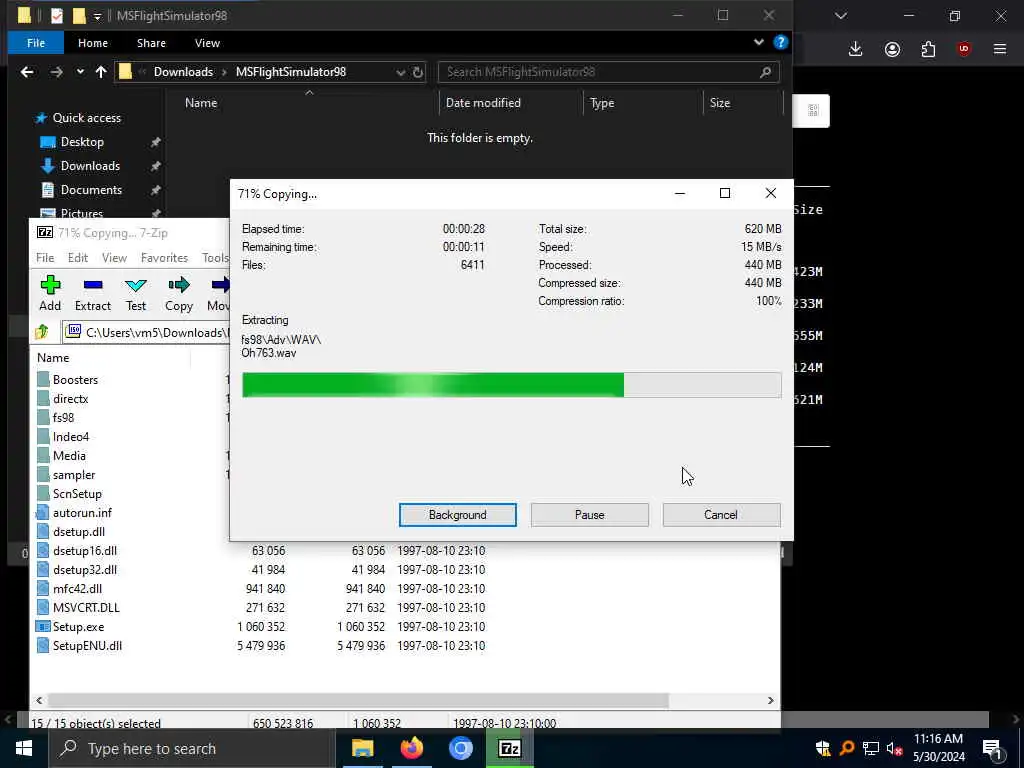
Task: Select the Indeo4 folder in 7-Zip
Action: tap(71, 437)
